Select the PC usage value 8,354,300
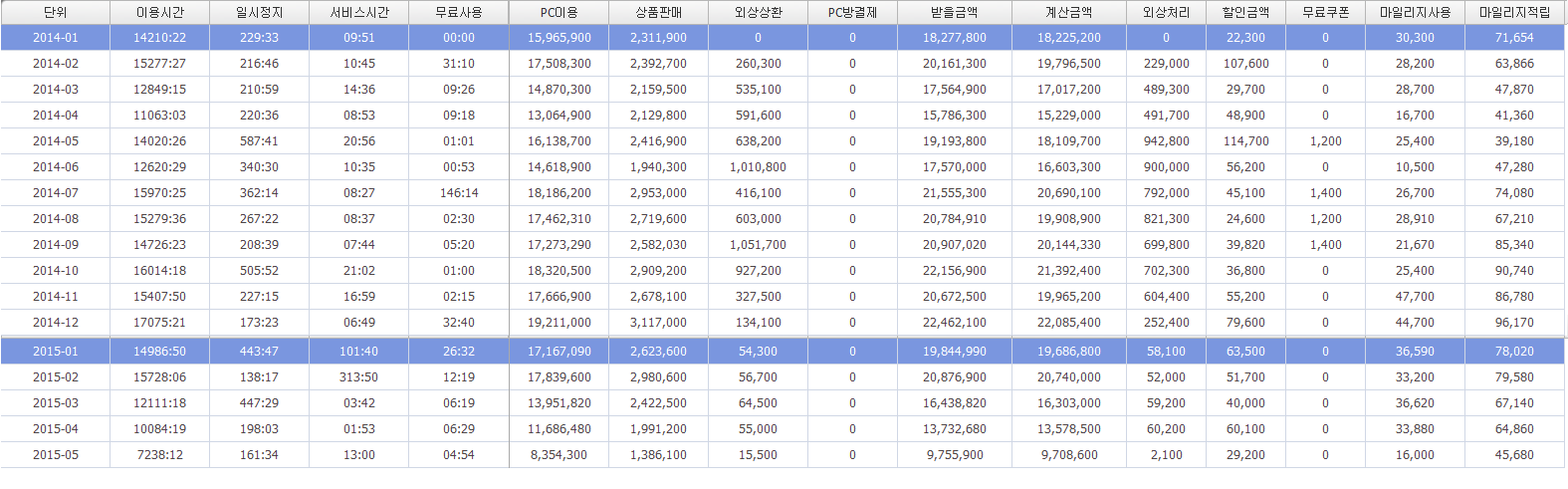The width and height of the screenshot is (1568, 489). [560, 455]
